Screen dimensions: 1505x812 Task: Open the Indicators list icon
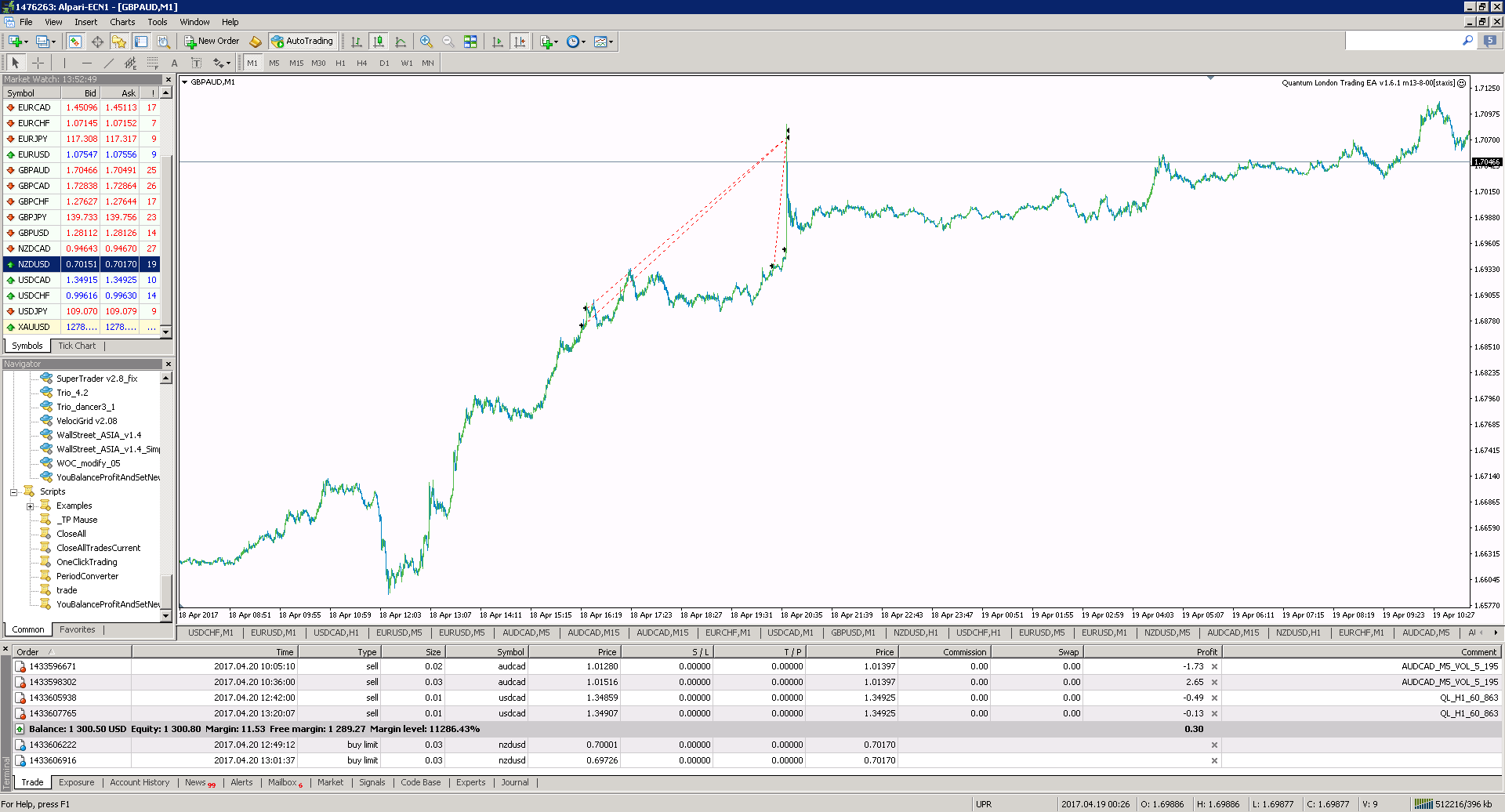tap(546, 42)
